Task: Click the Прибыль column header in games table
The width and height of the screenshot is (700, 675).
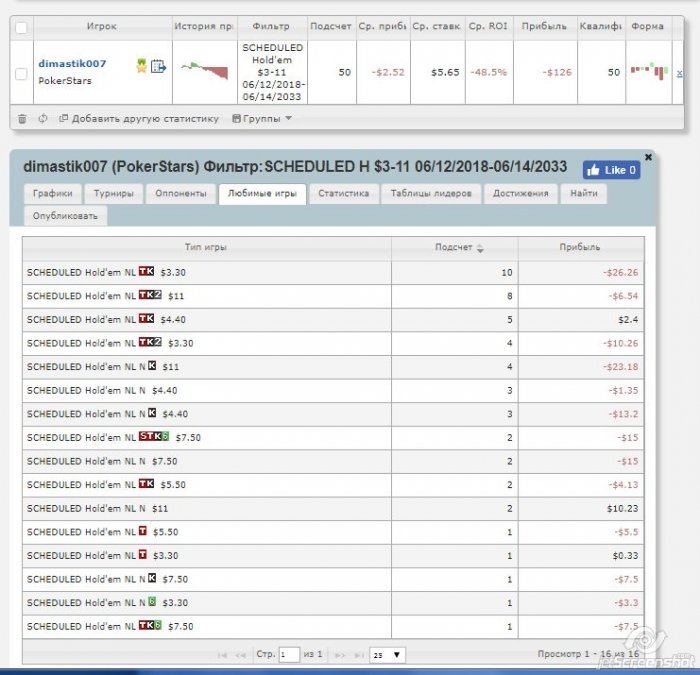Action: pyautogui.click(x=581, y=248)
